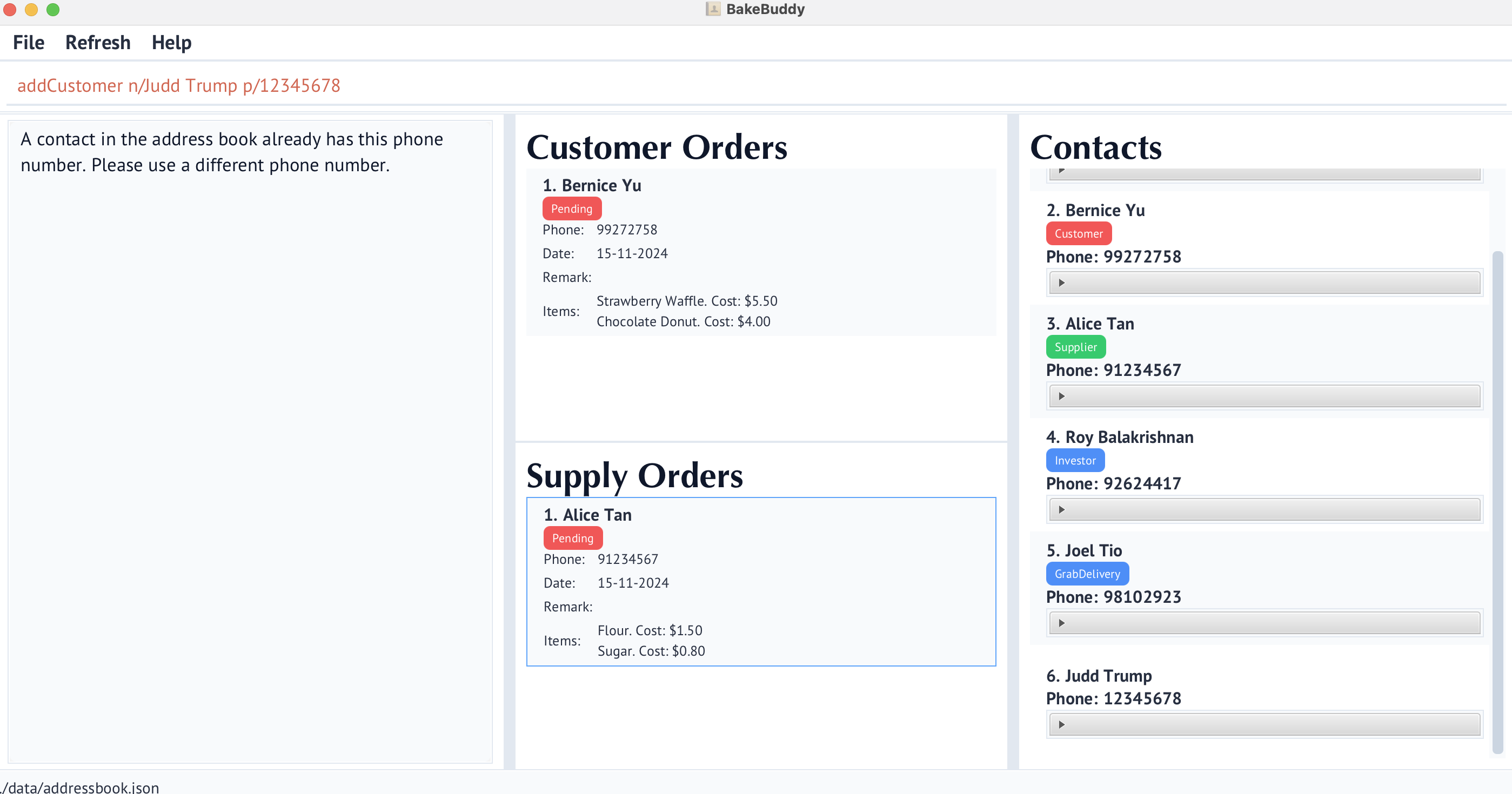Viewport: 1512px width, 794px height.
Task: Expand Bernice Yu contact details arrow
Action: tap(1061, 283)
